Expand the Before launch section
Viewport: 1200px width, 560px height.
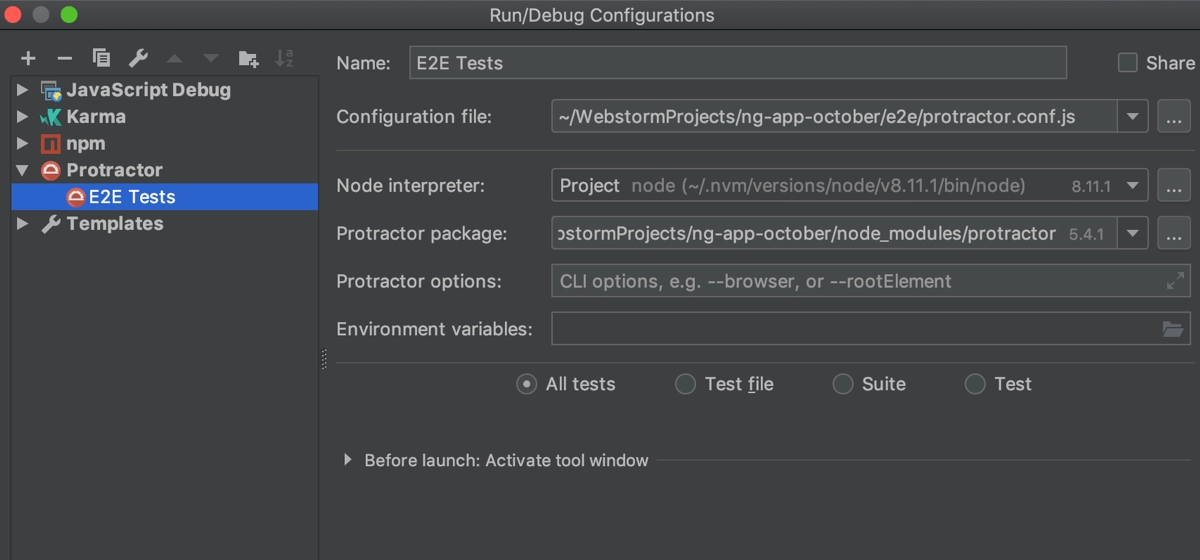click(347, 460)
